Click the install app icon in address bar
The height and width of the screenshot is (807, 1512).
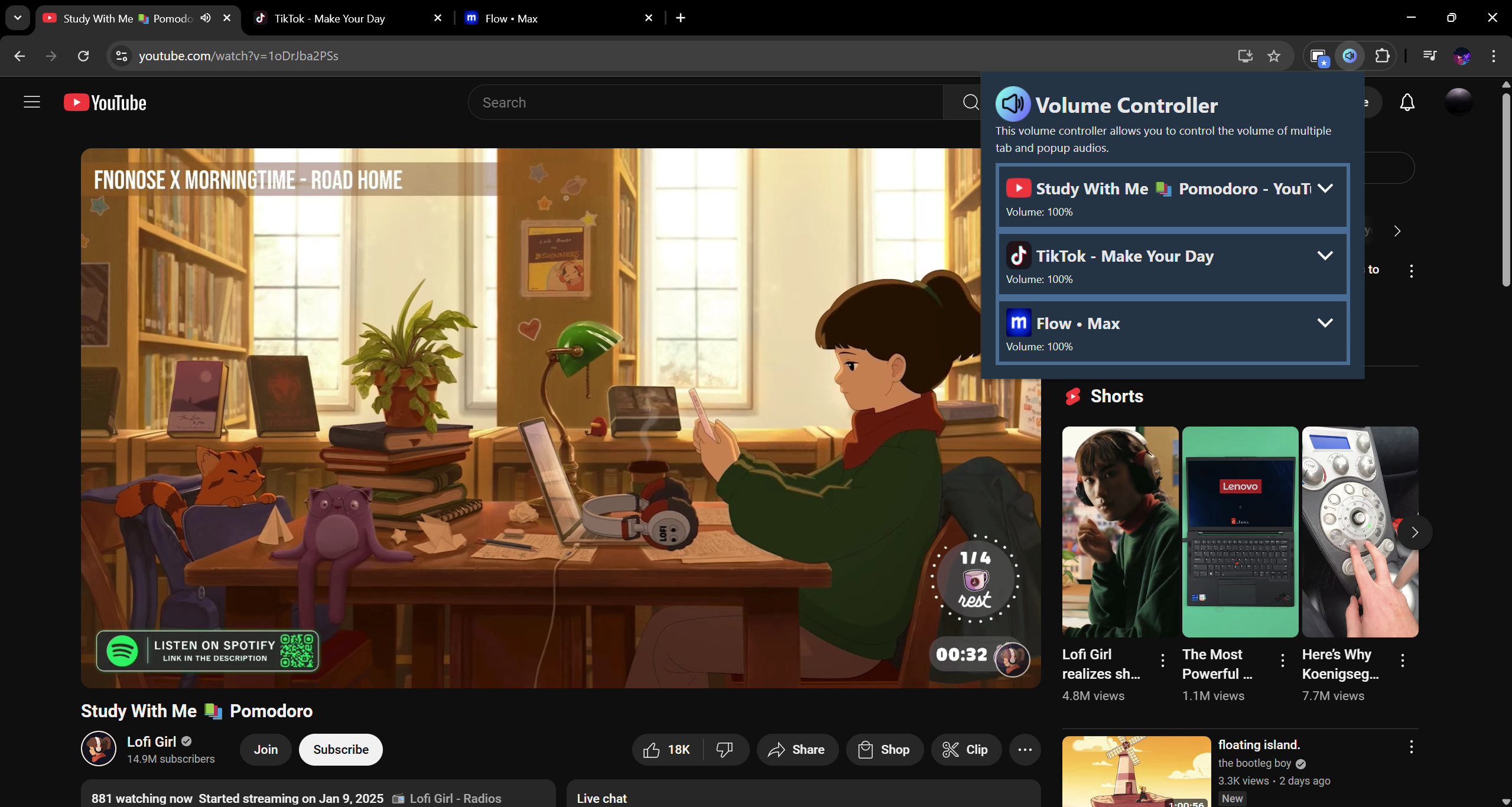pos(1245,56)
